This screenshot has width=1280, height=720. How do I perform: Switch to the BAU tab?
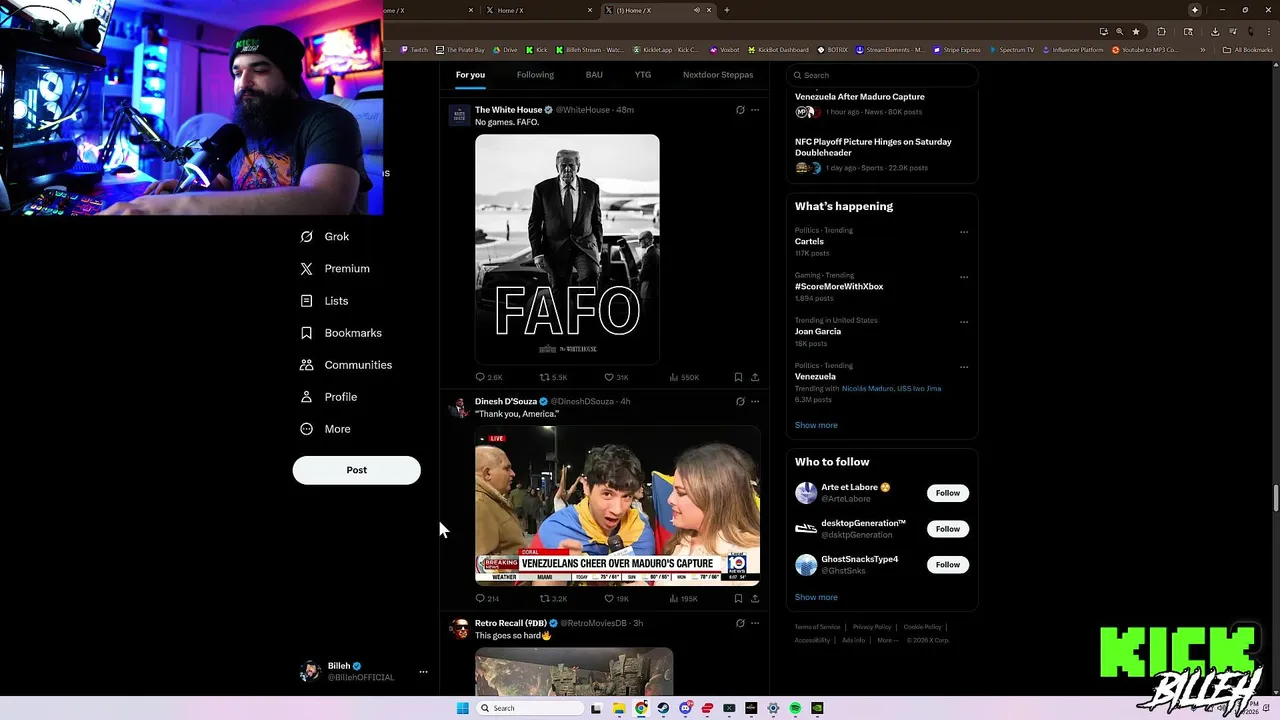click(x=594, y=75)
